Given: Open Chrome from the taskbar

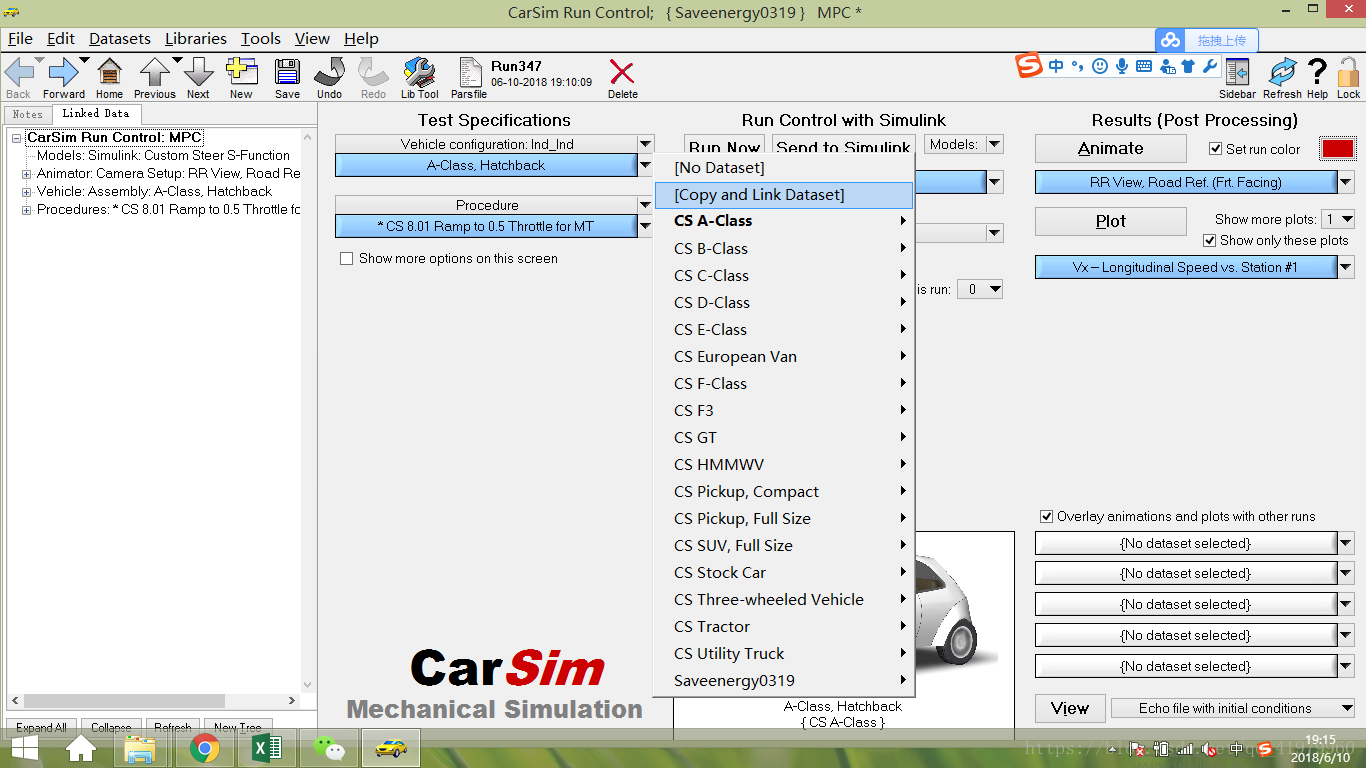Looking at the screenshot, I should click(x=205, y=747).
